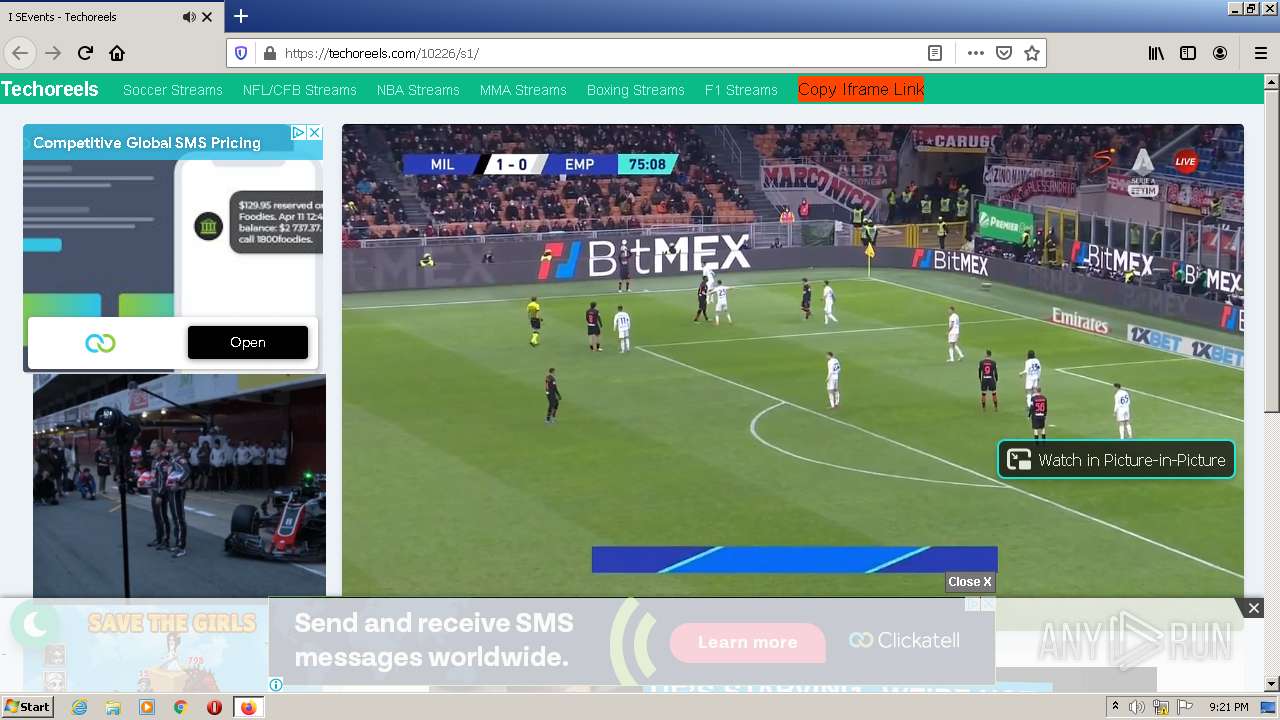The width and height of the screenshot is (1280, 720).
Task: Click Close X on video overlay
Action: (970, 582)
